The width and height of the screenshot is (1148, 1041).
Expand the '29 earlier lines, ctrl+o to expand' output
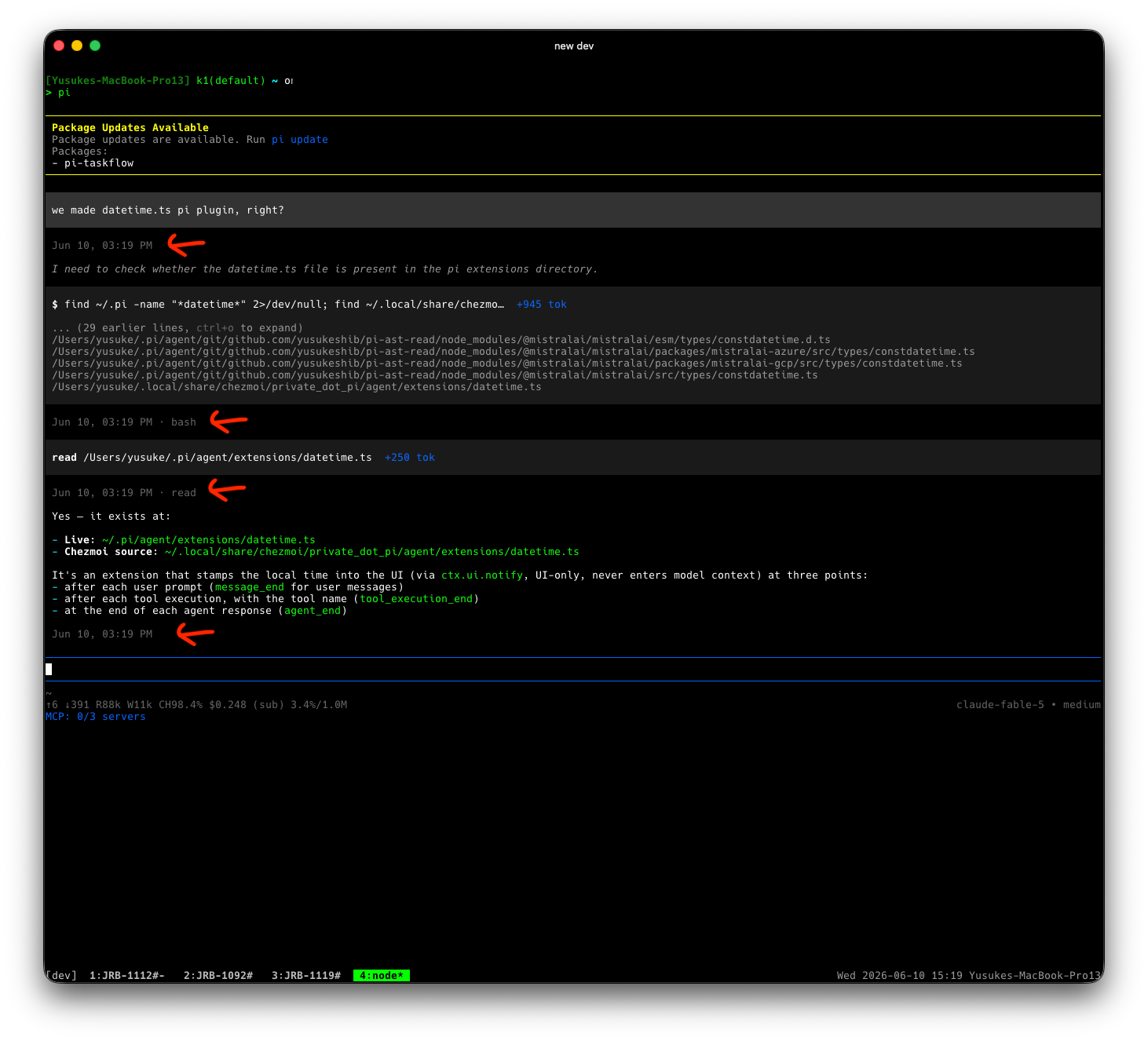click(177, 328)
